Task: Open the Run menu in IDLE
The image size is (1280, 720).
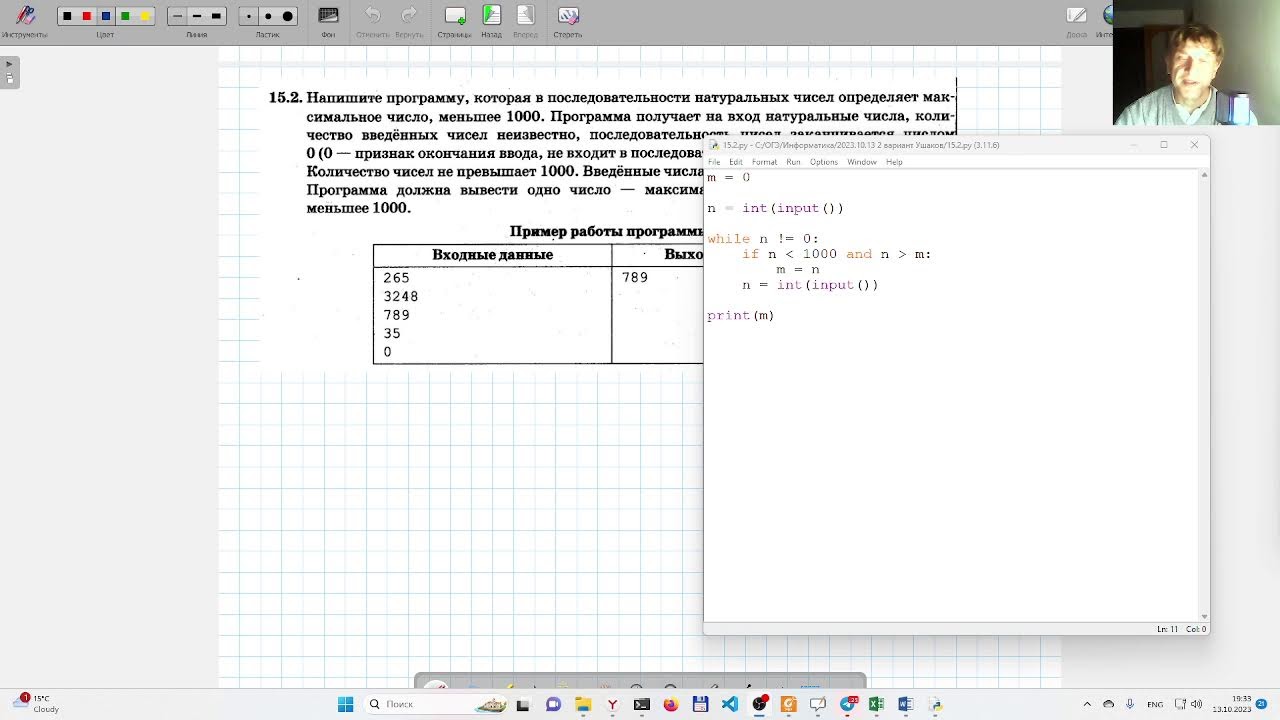Action: [x=793, y=162]
